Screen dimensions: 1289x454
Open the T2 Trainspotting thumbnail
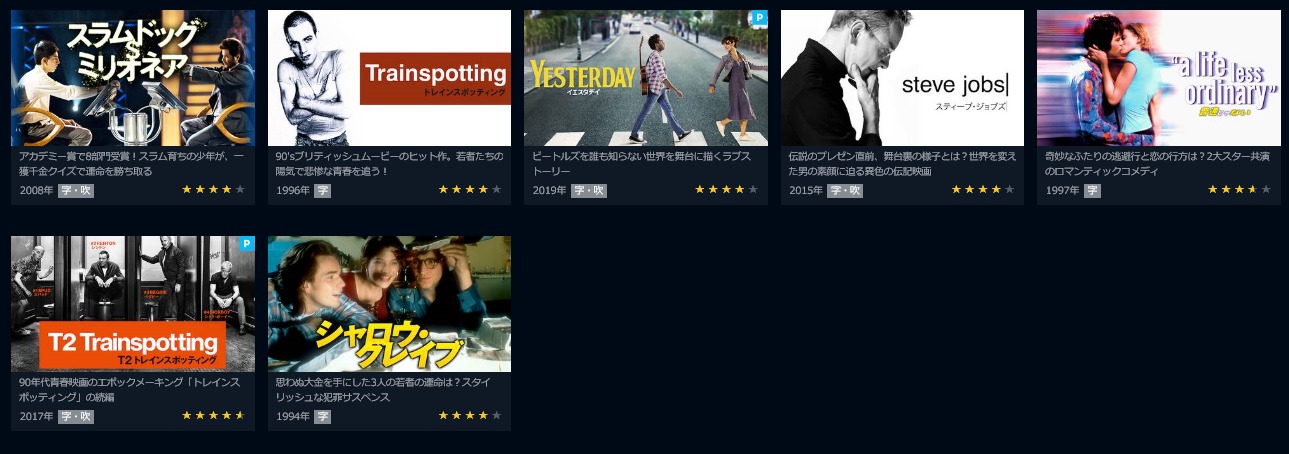coord(133,304)
